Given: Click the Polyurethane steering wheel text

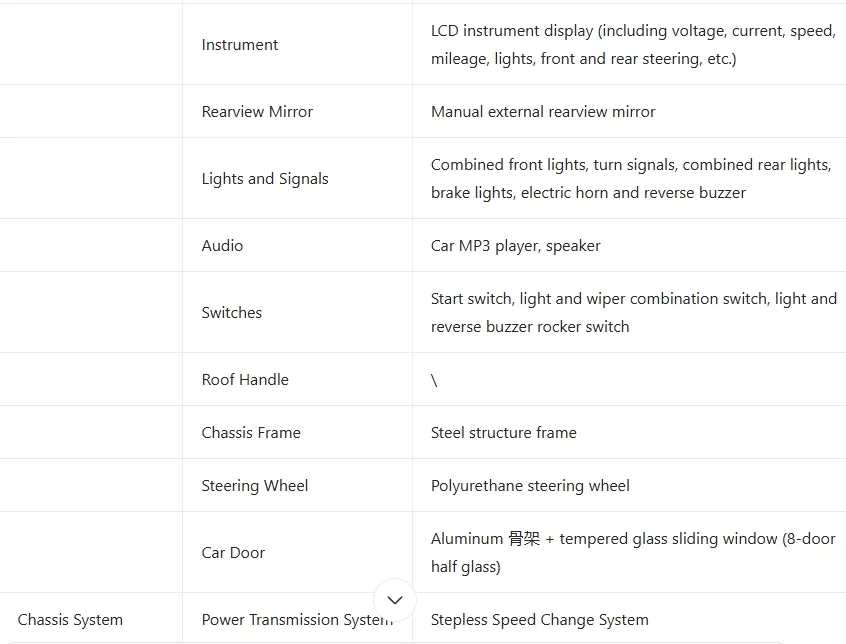Looking at the screenshot, I should coord(530,485).
